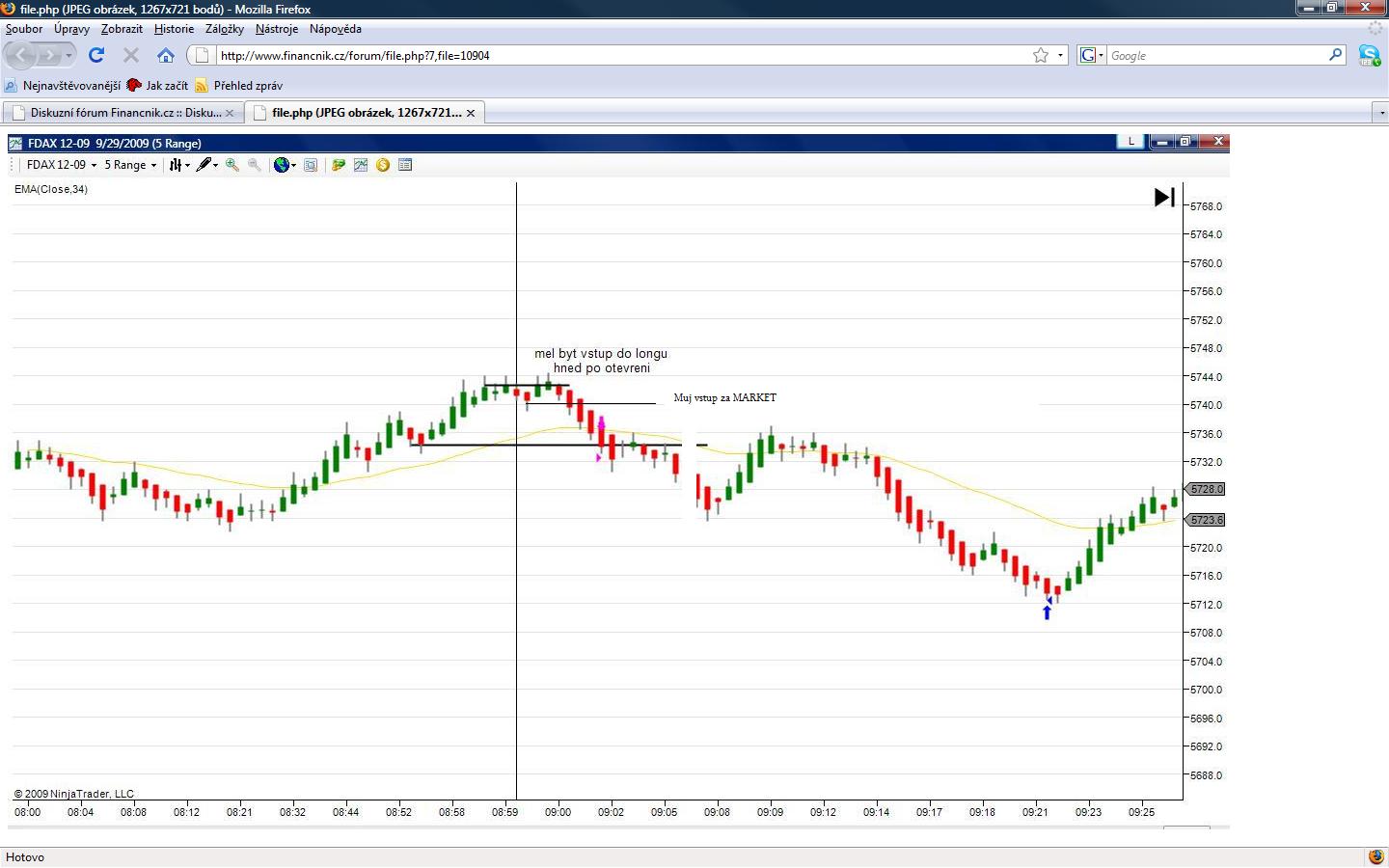Screen dimensions: 1389x868
Task: Open the URL bar history dropdown arrow
Action: pos(1060,55)
